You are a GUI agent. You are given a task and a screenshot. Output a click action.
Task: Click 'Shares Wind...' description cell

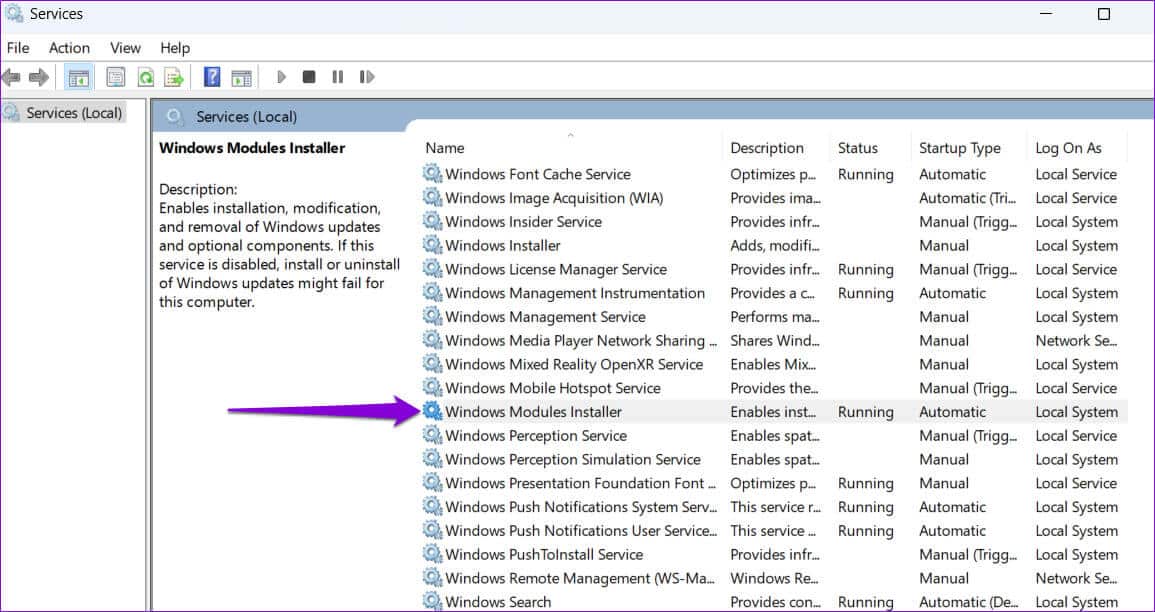775,341
